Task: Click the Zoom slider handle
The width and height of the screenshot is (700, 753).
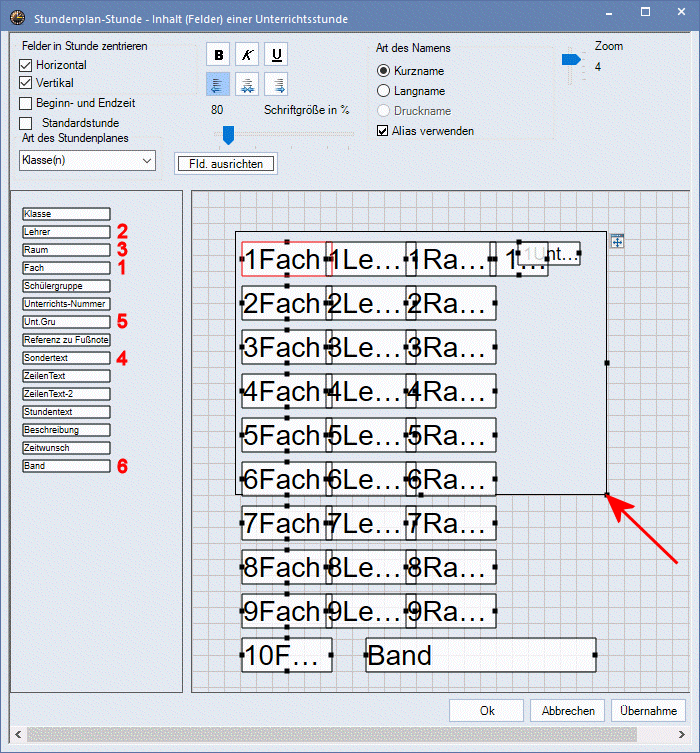Action: (570, 62)
